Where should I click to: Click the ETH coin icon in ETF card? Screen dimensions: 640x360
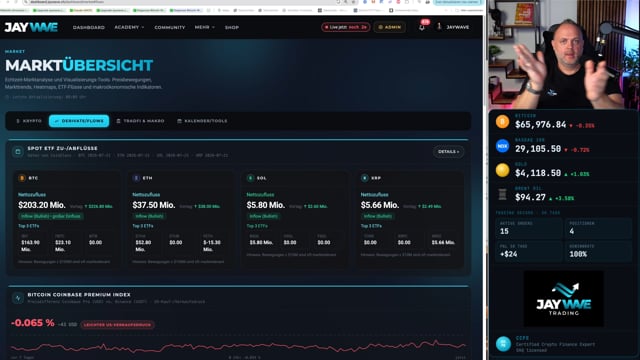pos(136,178)
